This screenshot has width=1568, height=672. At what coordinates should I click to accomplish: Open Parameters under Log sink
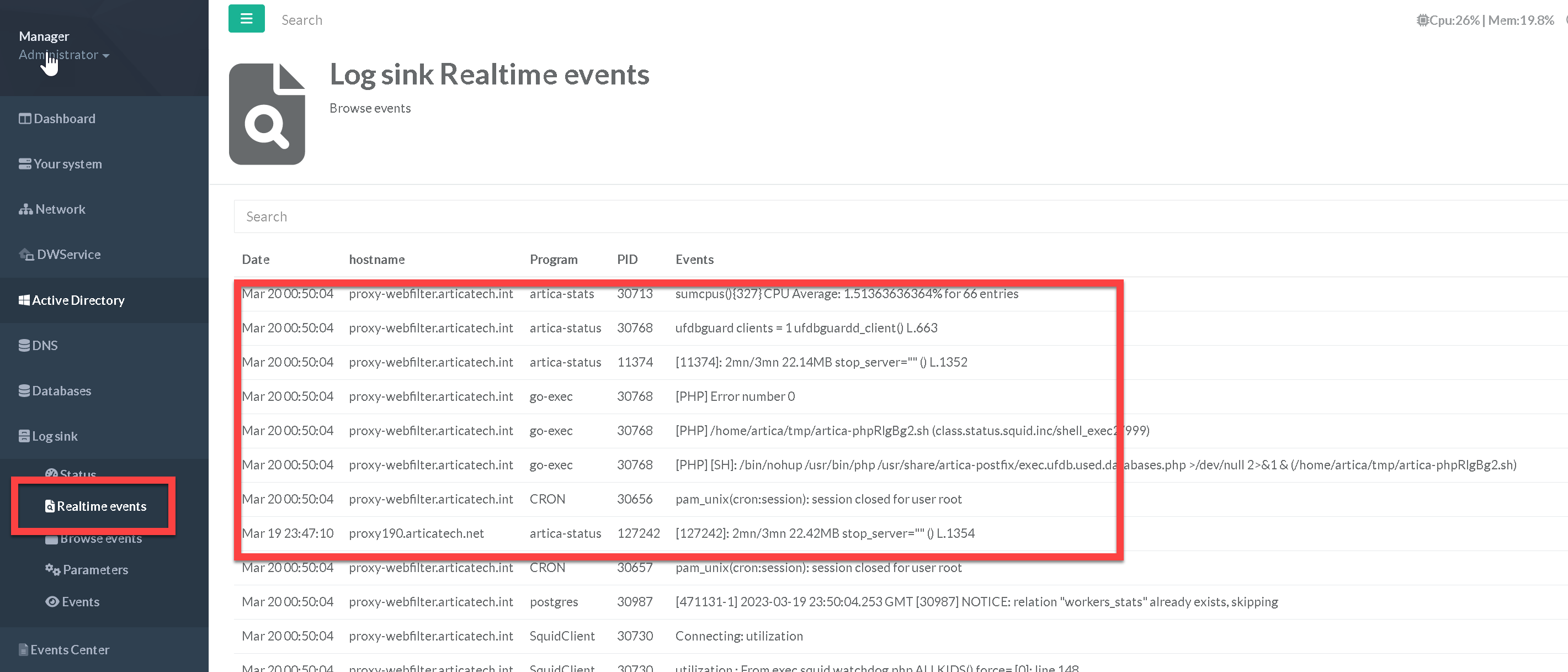point(95,570)
